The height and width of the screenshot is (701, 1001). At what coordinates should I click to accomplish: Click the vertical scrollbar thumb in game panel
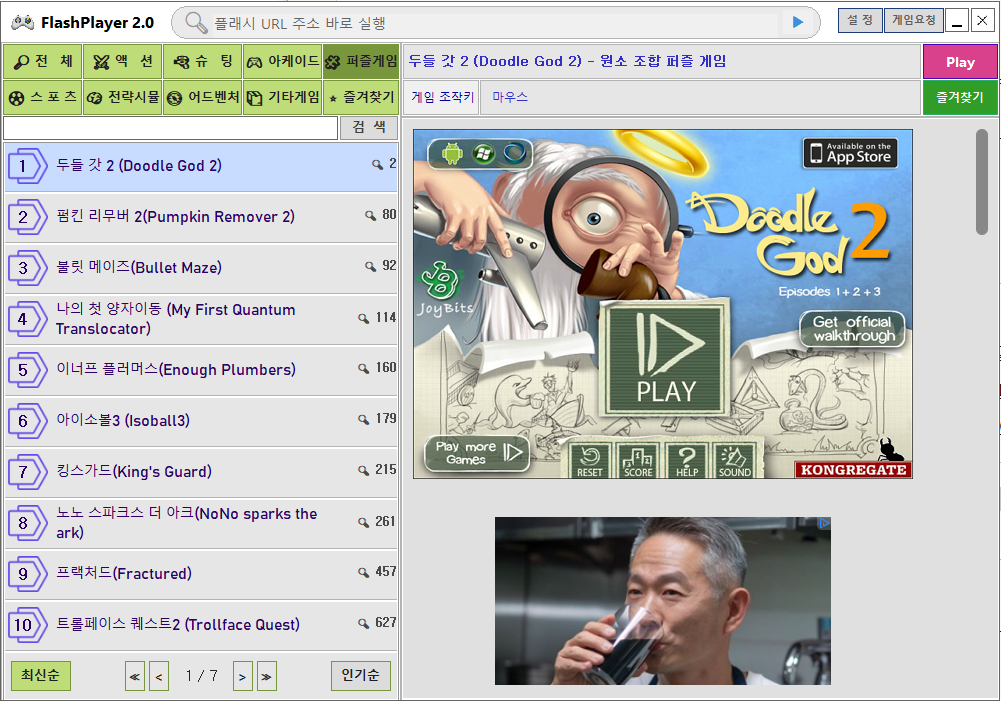[982, 182]
